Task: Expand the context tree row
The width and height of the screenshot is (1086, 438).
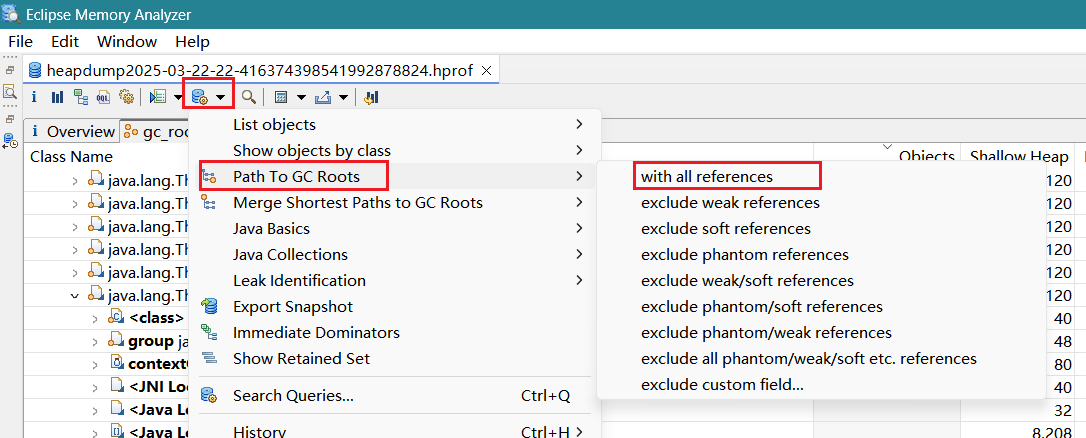Action: 96,363
